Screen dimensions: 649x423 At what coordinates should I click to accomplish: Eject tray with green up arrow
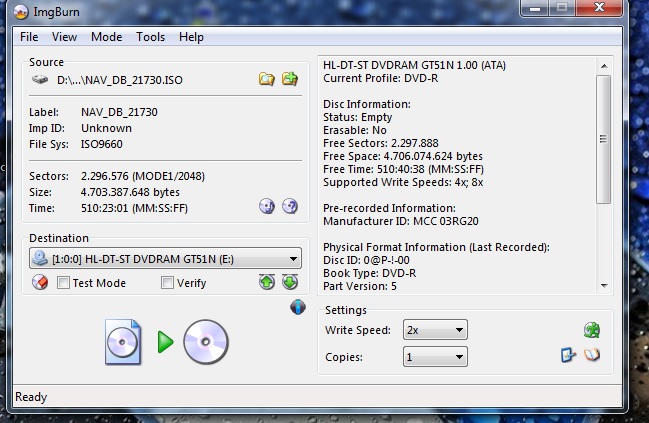(x=267, y=282)
